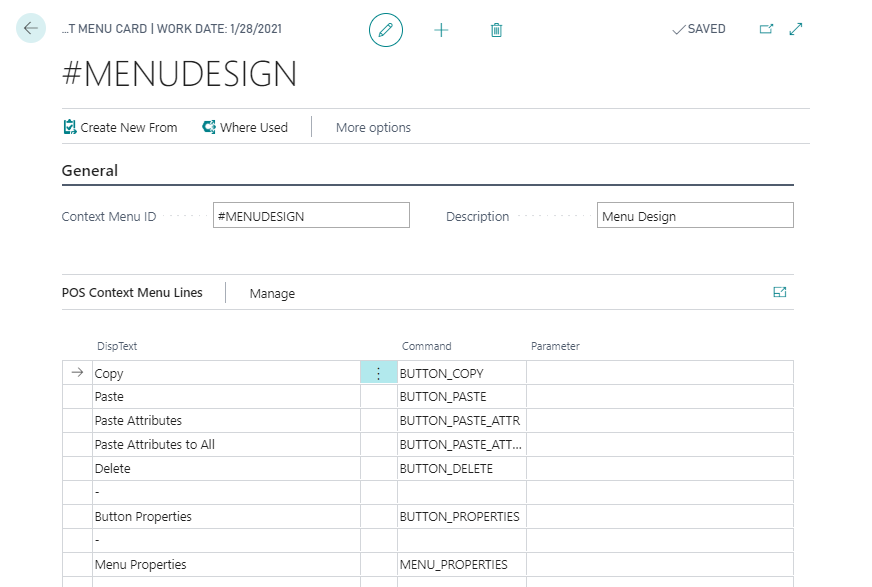Click the Description field
872x587 pixels.
coord(695,216)
